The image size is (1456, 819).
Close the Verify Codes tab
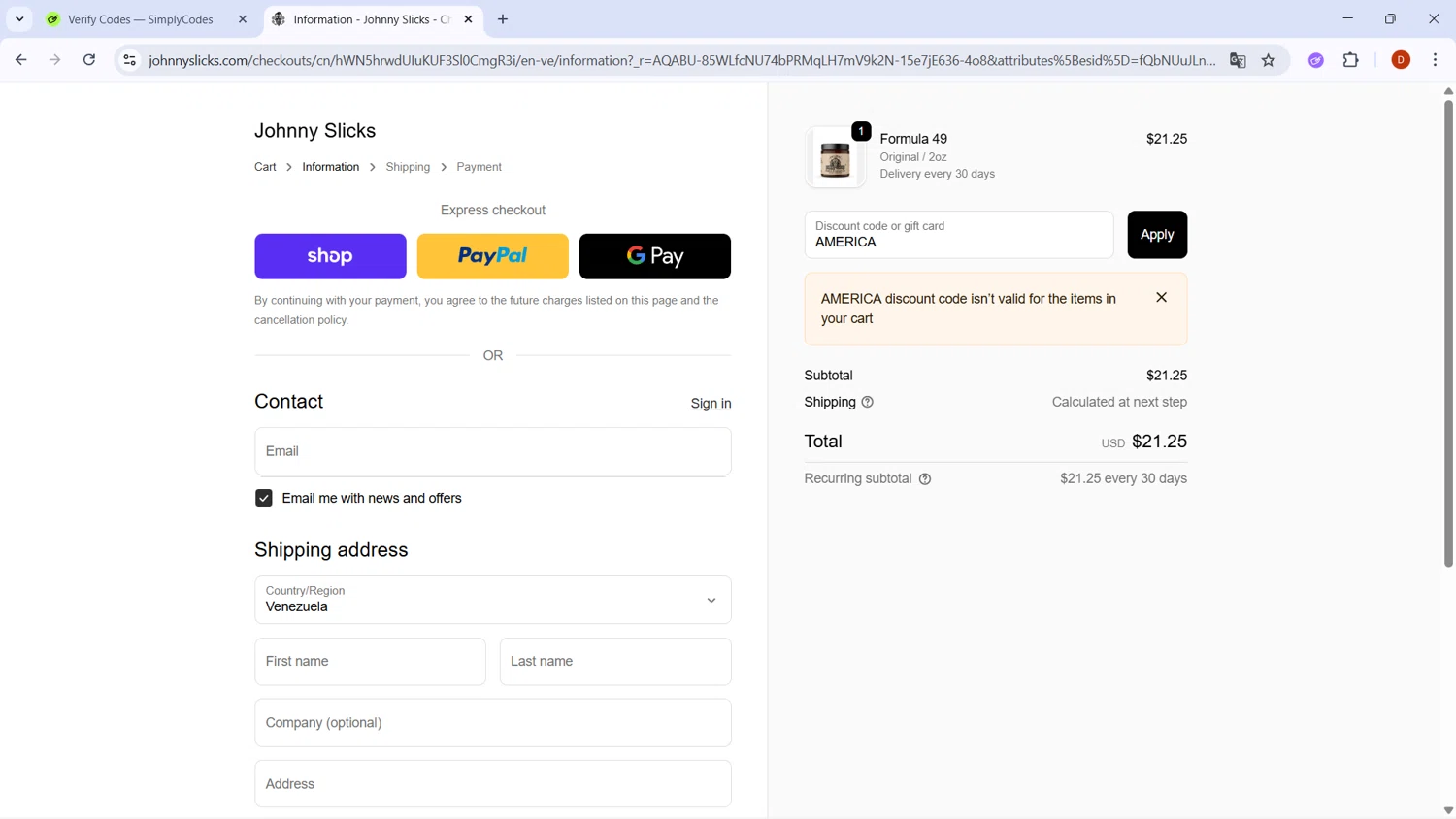coord(243,19)
